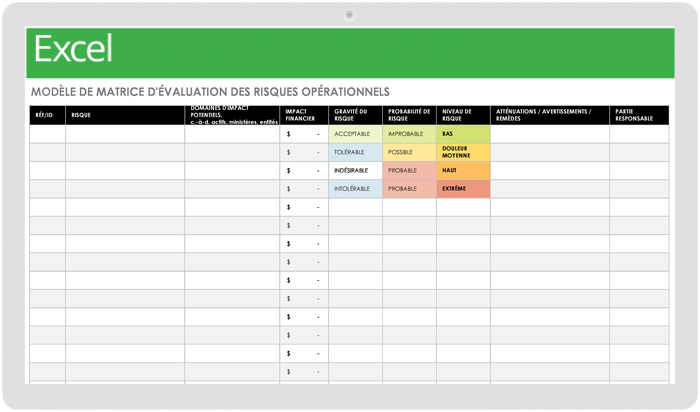Click the INDÉSIRABLE severity cell

coord(355,171)
